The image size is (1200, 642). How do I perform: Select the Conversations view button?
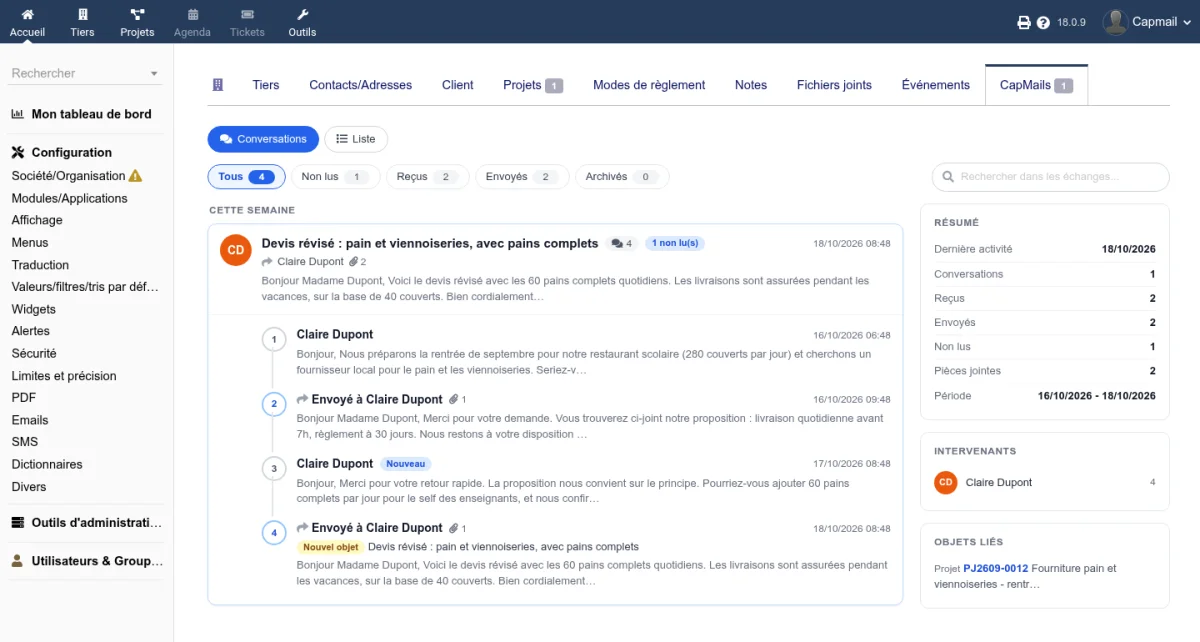(263, 139)
